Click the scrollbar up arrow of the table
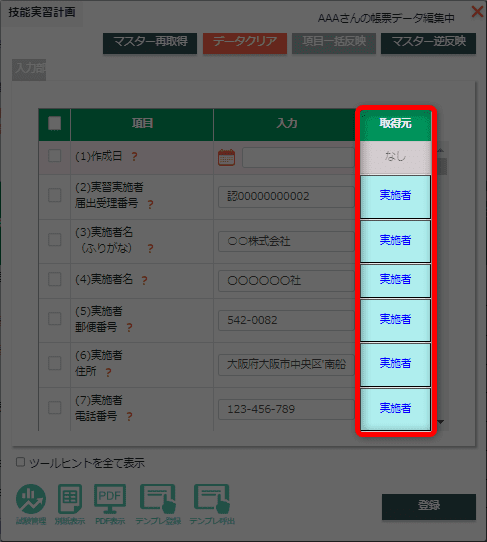487x542 pixels. coord(441,150)
